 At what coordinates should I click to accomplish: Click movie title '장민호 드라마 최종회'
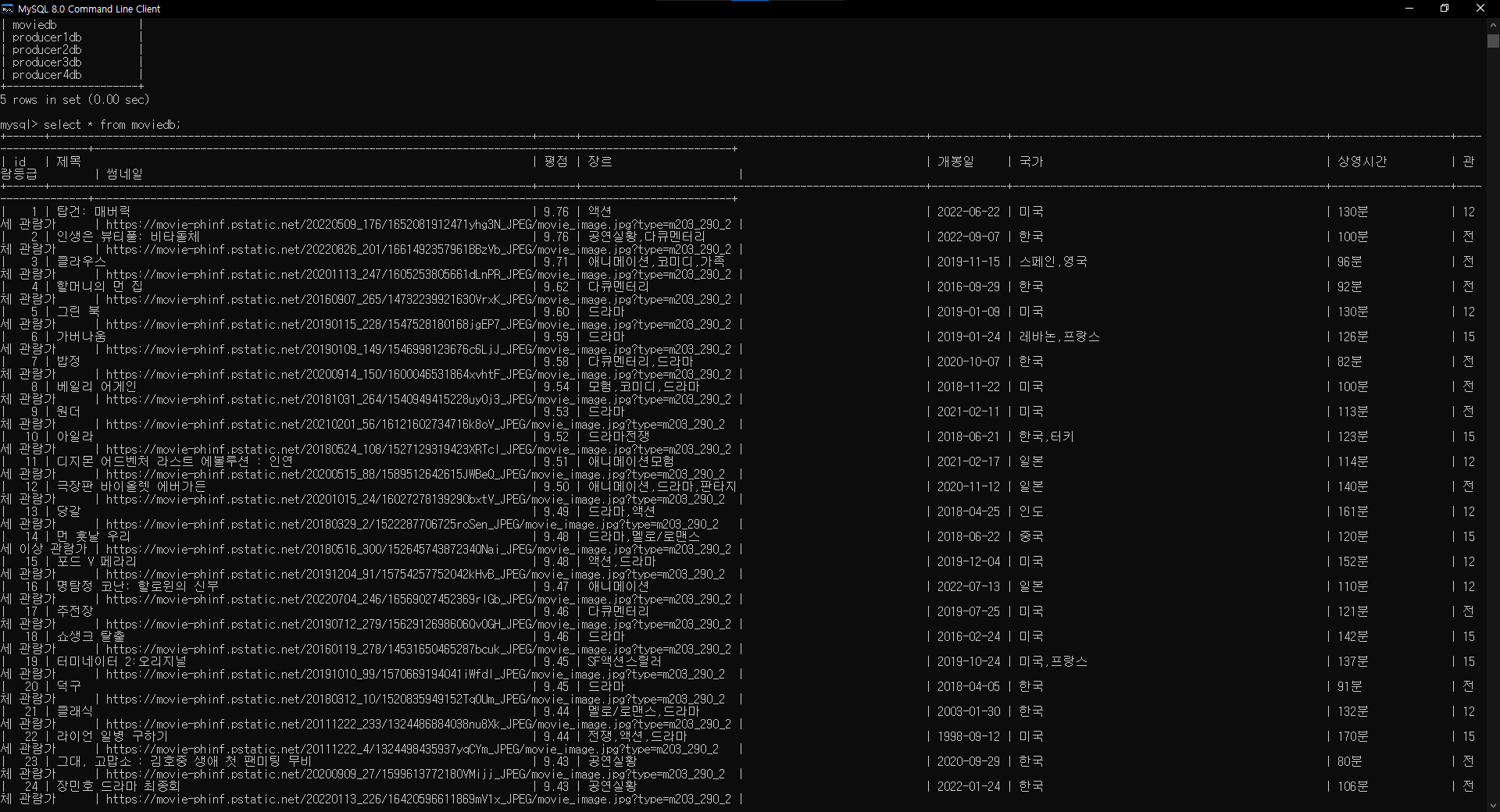tap(119, 786)
